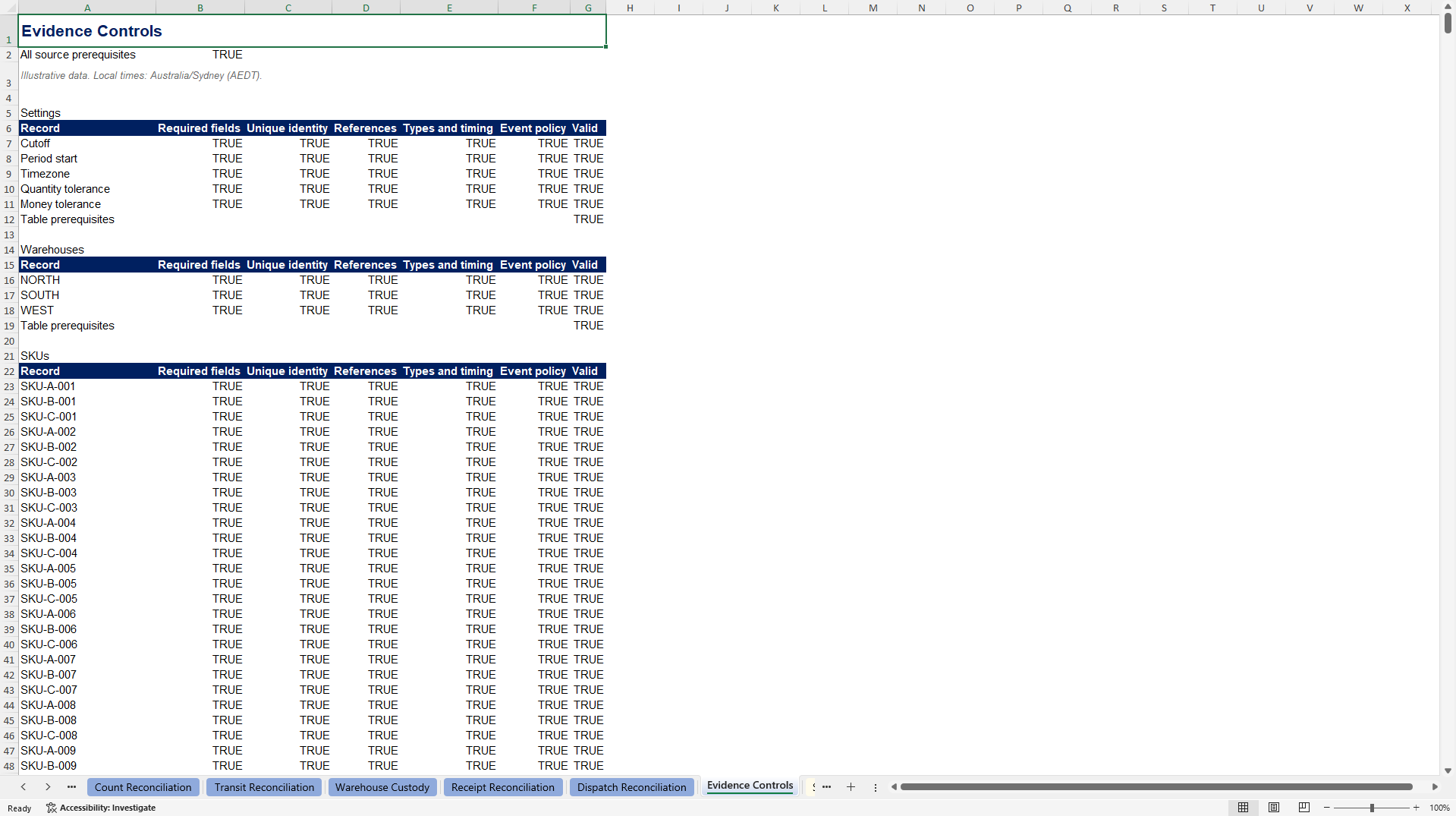The image size is (1456, 816).
Task: Click the SKU-C-005 cell
Action: pyautogui.click(x=87, y=599)
